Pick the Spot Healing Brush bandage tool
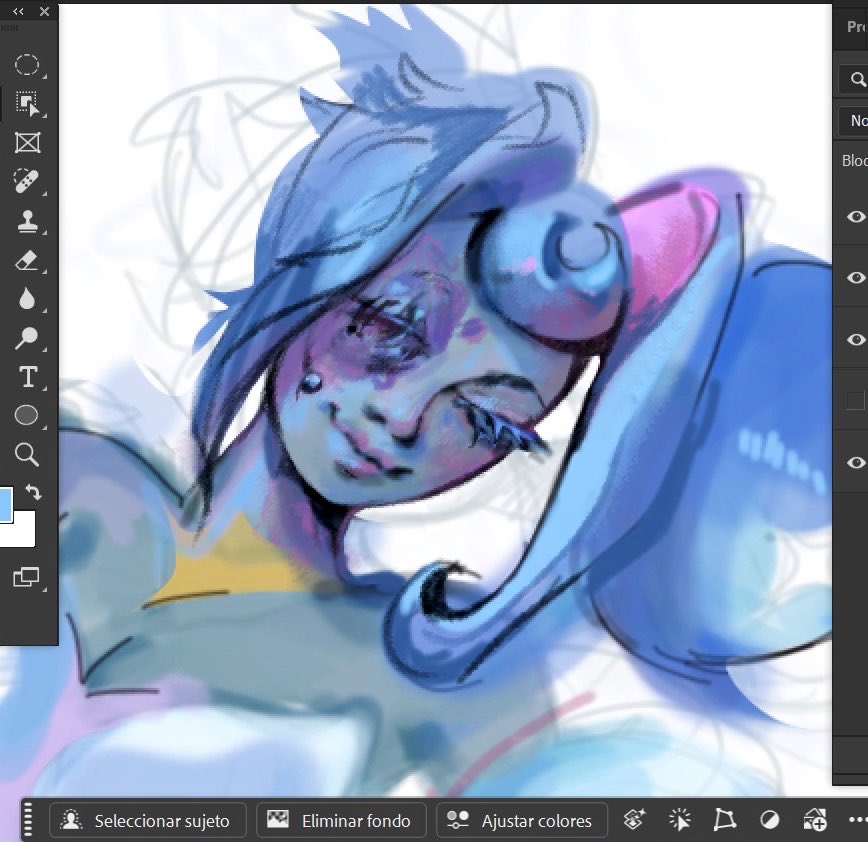Image resolution: width=868 pixels, height=842 pixels. (27, 182)
